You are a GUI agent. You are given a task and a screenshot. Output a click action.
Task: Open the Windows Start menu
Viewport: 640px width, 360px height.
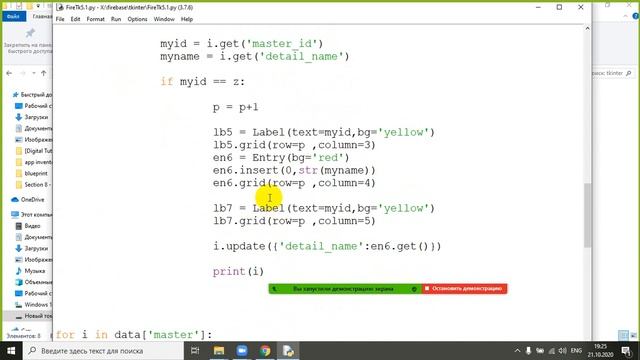click(11, 351)
